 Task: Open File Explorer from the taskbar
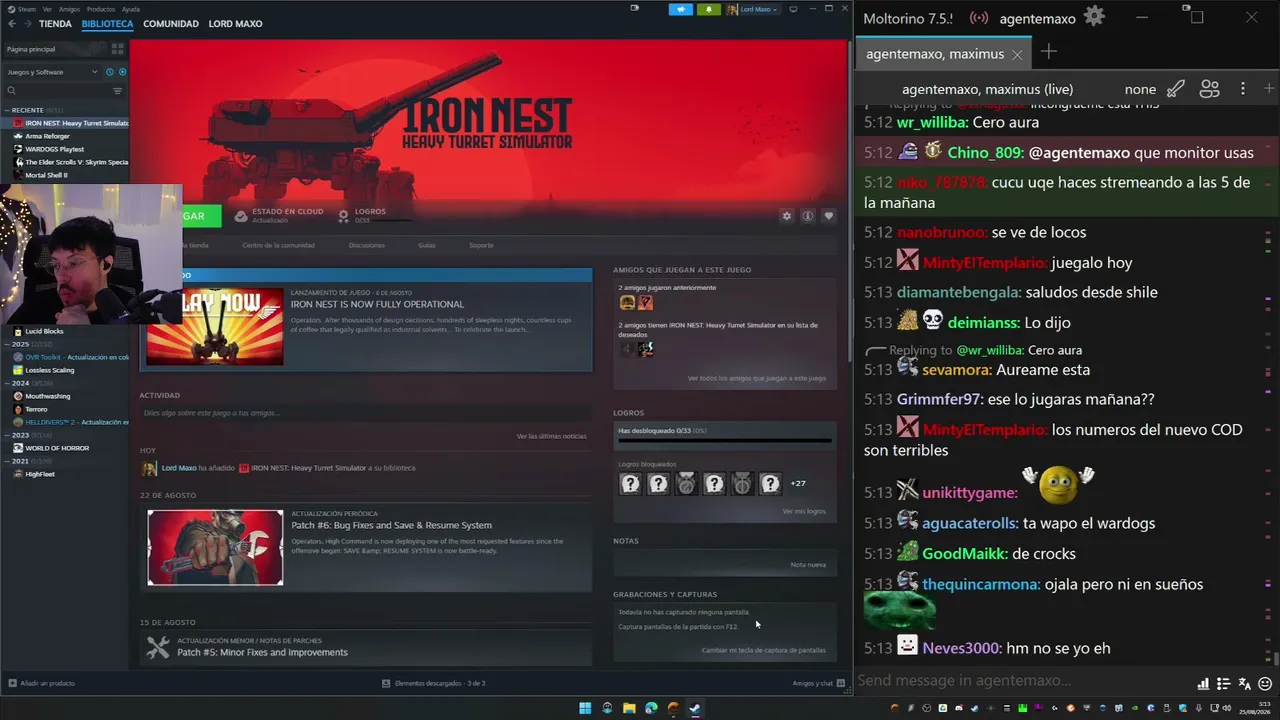629,708
